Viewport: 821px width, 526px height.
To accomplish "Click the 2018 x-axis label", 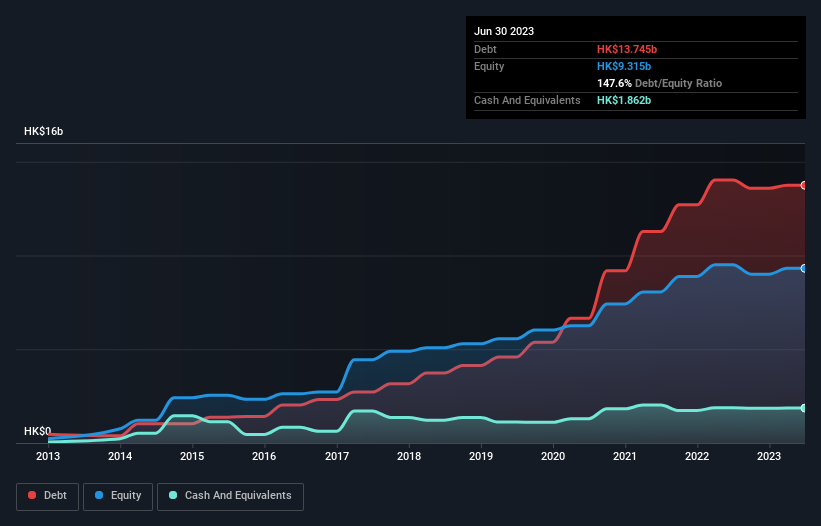I will pos(409,456).
